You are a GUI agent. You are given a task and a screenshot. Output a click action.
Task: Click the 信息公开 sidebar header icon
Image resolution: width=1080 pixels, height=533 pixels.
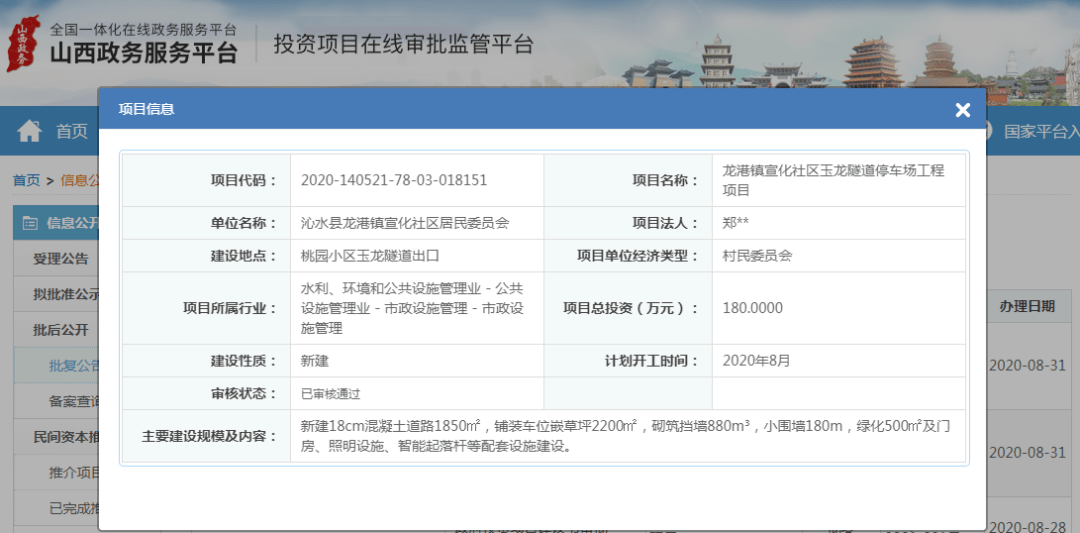point(30,223)
